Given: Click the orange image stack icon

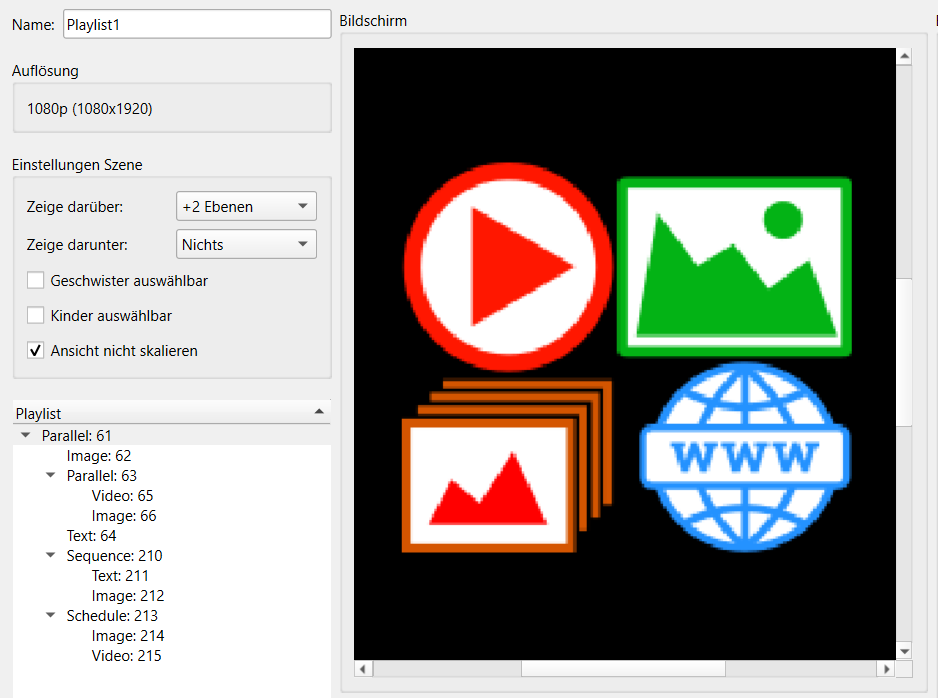Looking at the screenshot, I should (505, 465).
